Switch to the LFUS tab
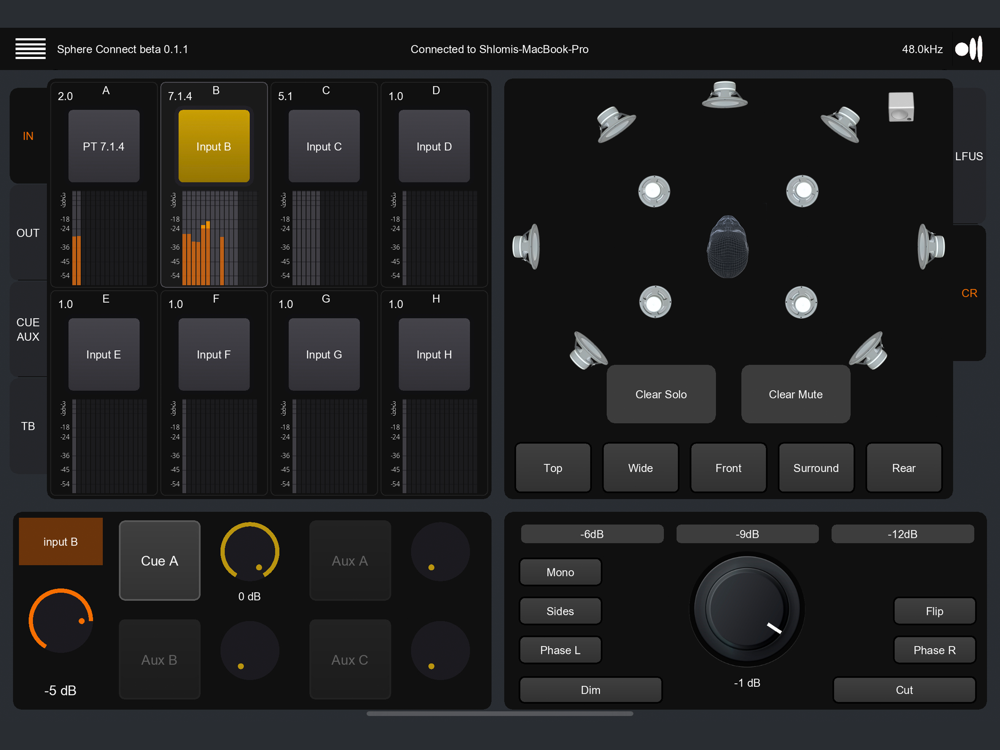The width and height of the screenshot is (1000, 750). pyautogui.click(x=969, y=156)
